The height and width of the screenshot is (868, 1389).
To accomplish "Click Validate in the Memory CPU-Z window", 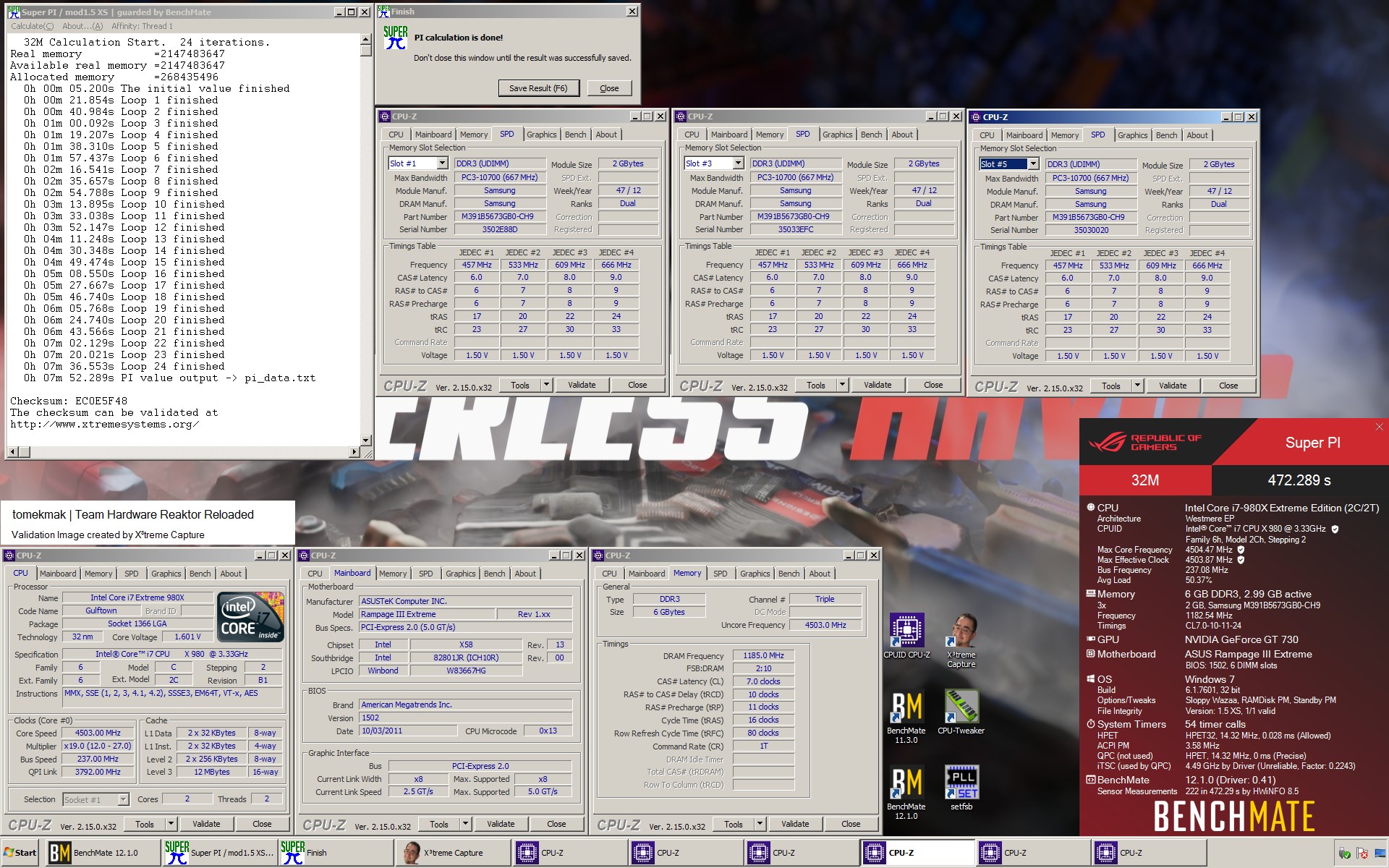I will (795, 824).
